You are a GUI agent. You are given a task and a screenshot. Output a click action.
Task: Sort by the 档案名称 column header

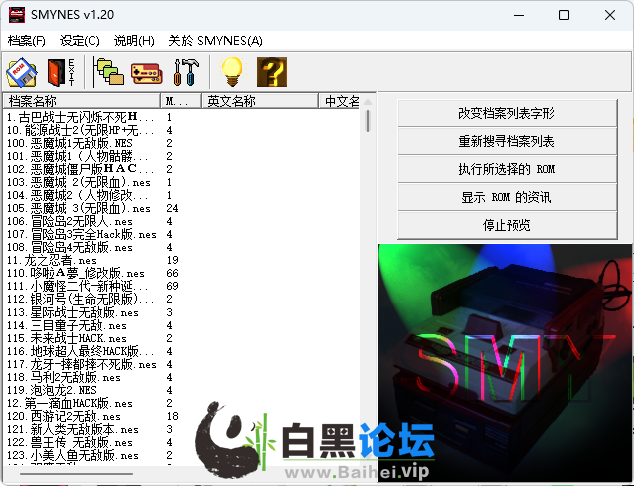pyautogui.click(x=82, y=101)
